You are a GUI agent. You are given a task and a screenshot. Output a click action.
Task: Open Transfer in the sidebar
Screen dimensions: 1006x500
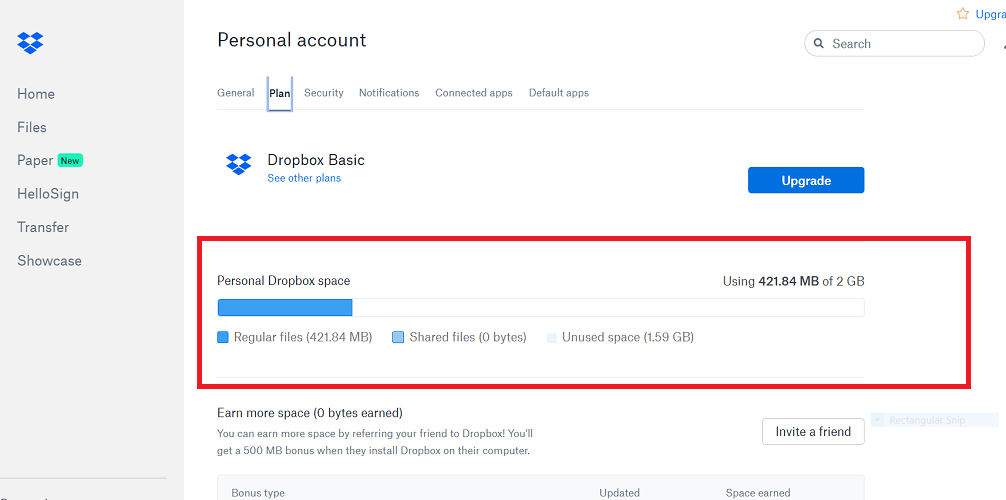43,227
